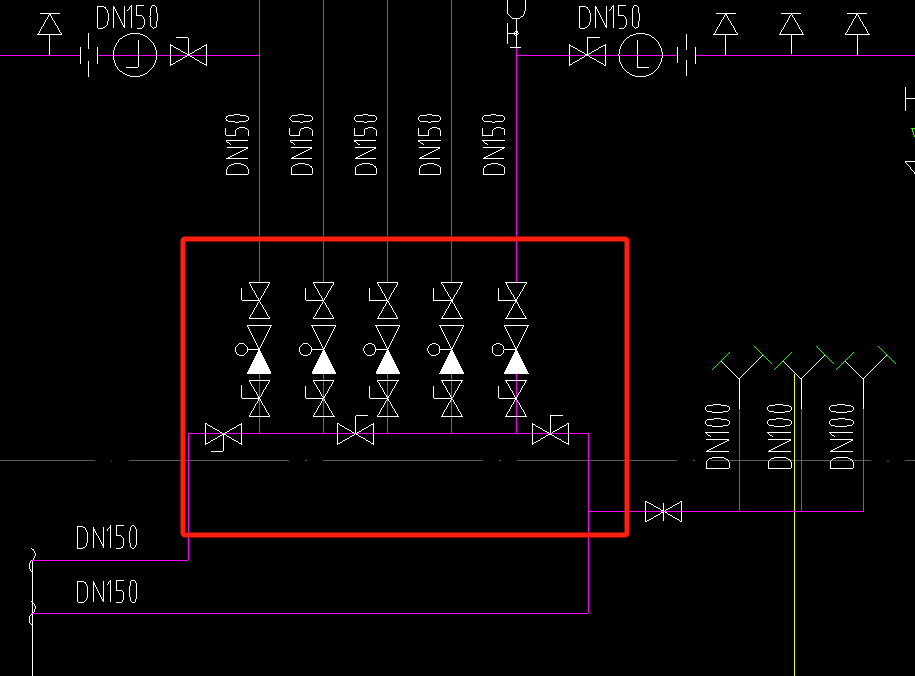Select the lower horizontal DN150 label at bottom left
This screenshot has height=676, width=915.
pyautogui.click(x=107, y=592)
